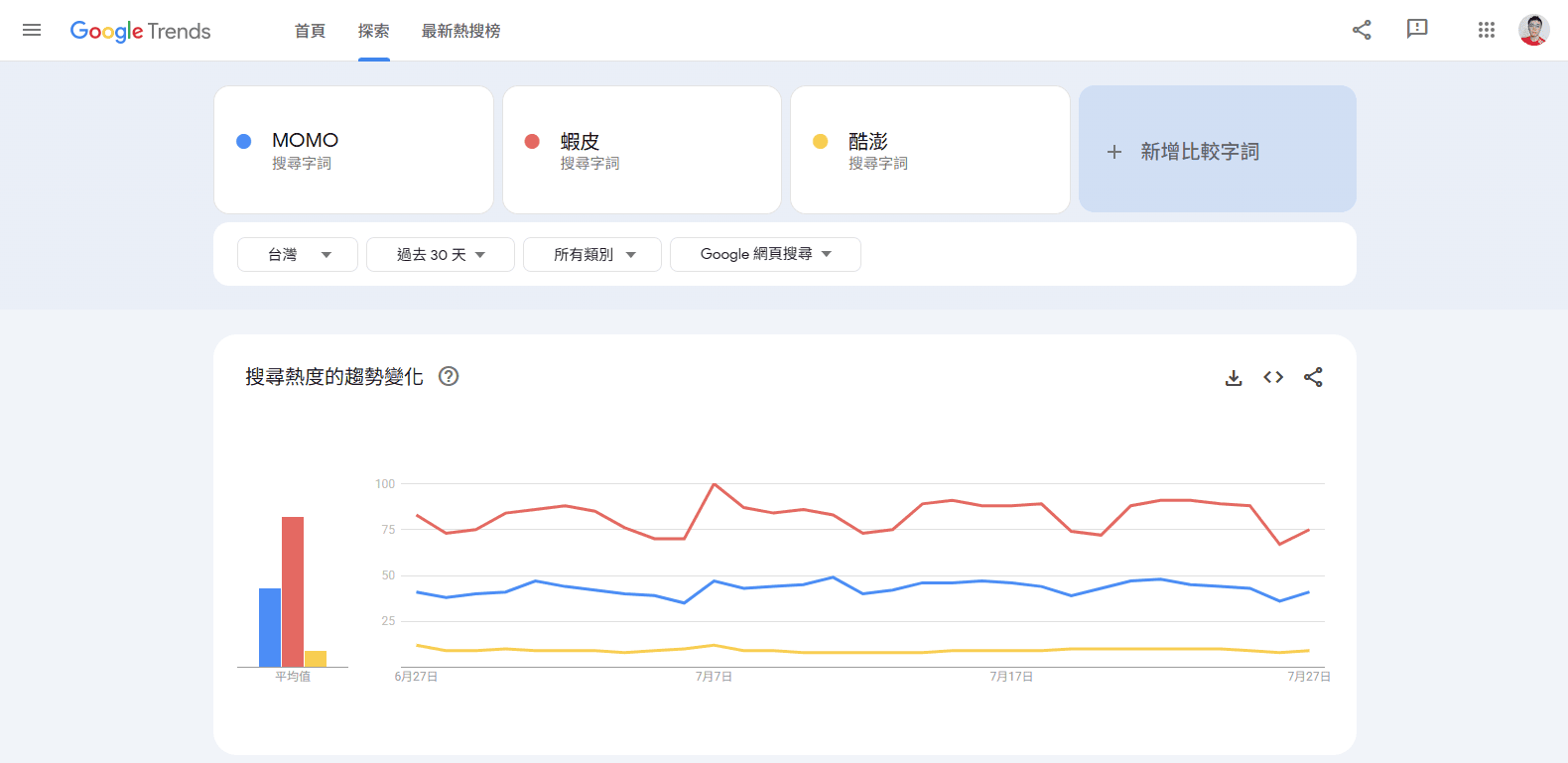Click the red 蝦皮 color dot
This screenshot has width=1568, height=763.
[x=532, y=141]
